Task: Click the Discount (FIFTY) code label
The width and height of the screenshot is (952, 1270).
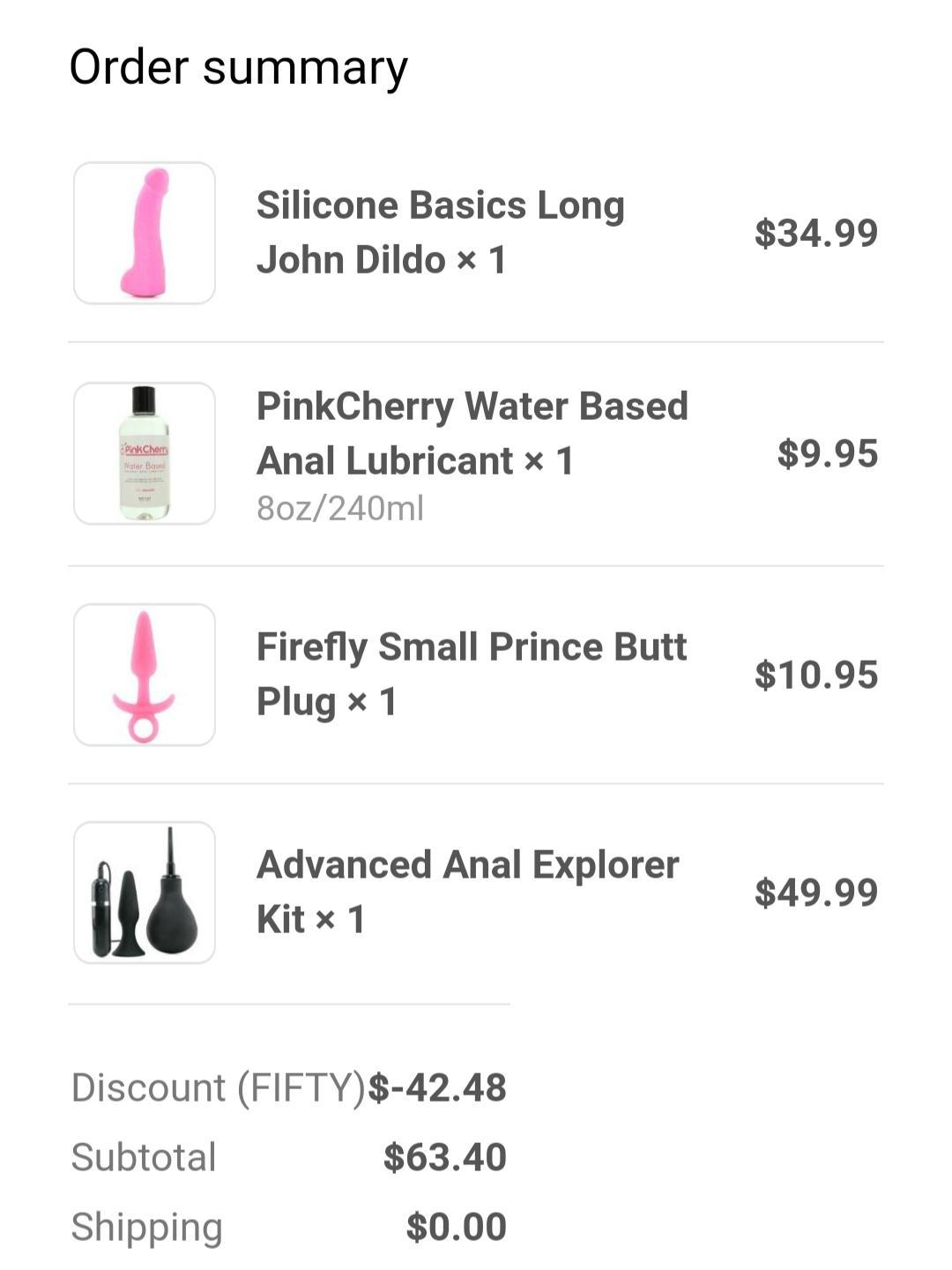Action: click(x=218, y=1087)
